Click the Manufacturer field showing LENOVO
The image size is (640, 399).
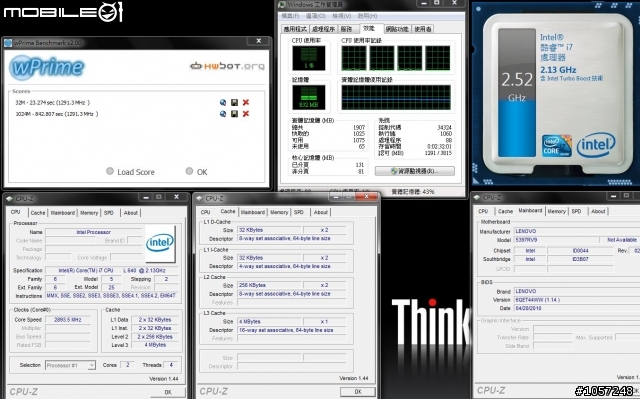[x=576, y=231]
